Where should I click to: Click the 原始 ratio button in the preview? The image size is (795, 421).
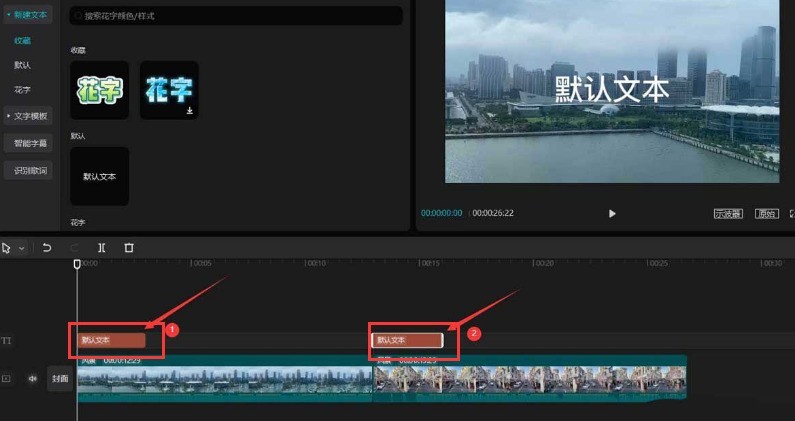[765, 213]
